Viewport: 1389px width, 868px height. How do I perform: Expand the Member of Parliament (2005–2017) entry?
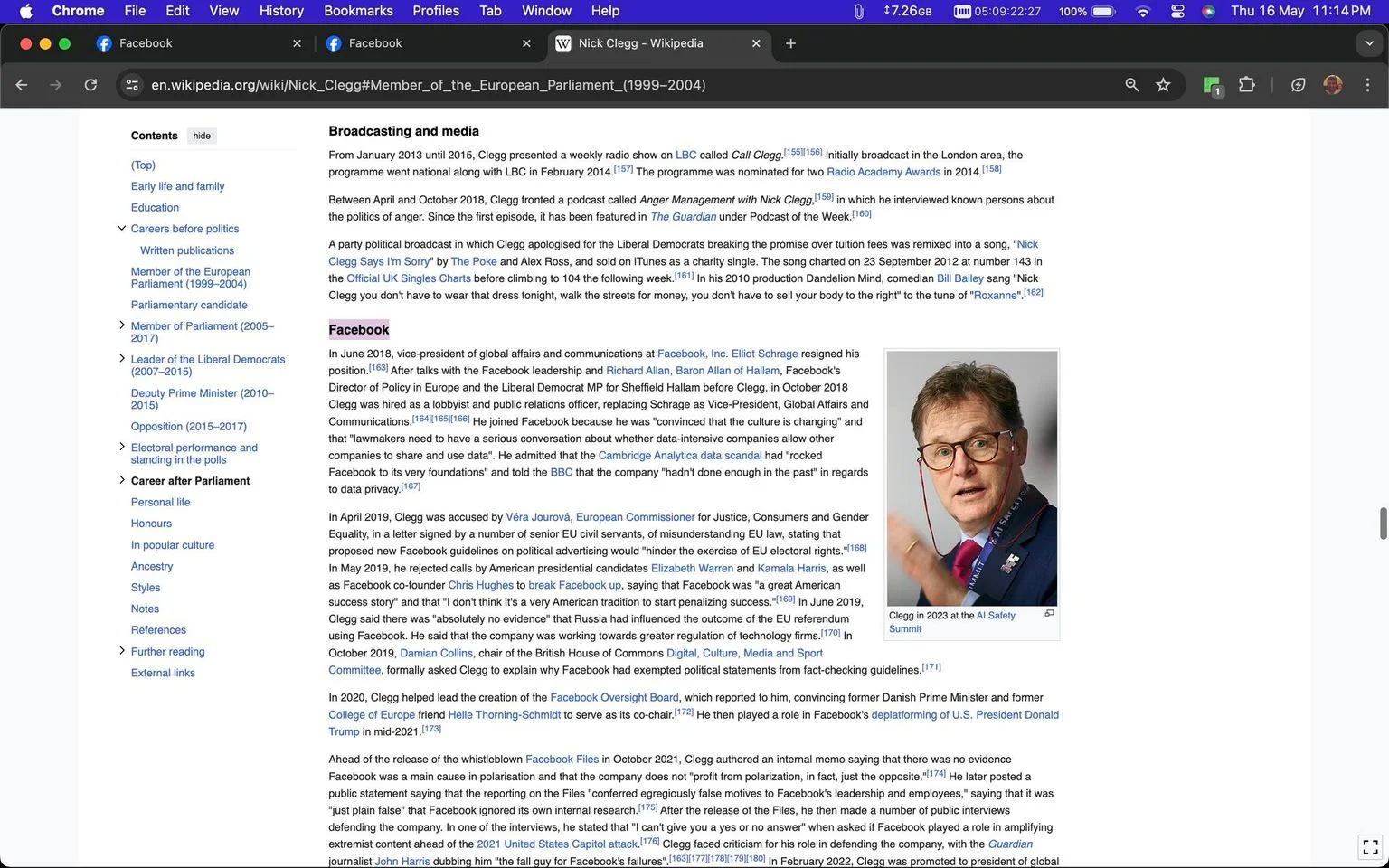point(121,325)
